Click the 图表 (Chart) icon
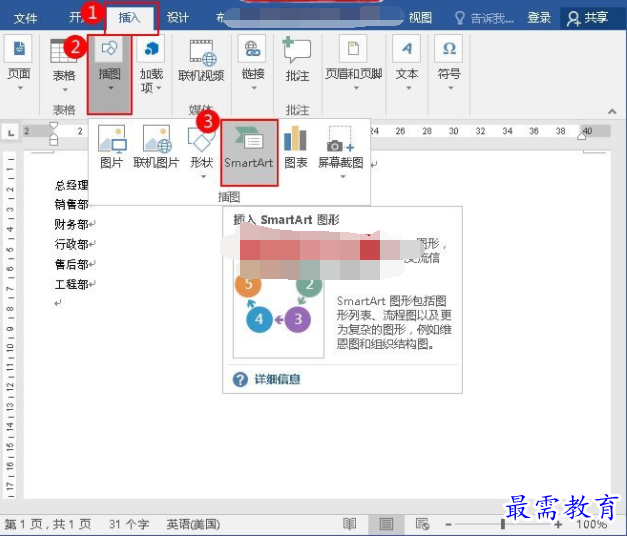The image size is (627, 539). pos(296,147)
